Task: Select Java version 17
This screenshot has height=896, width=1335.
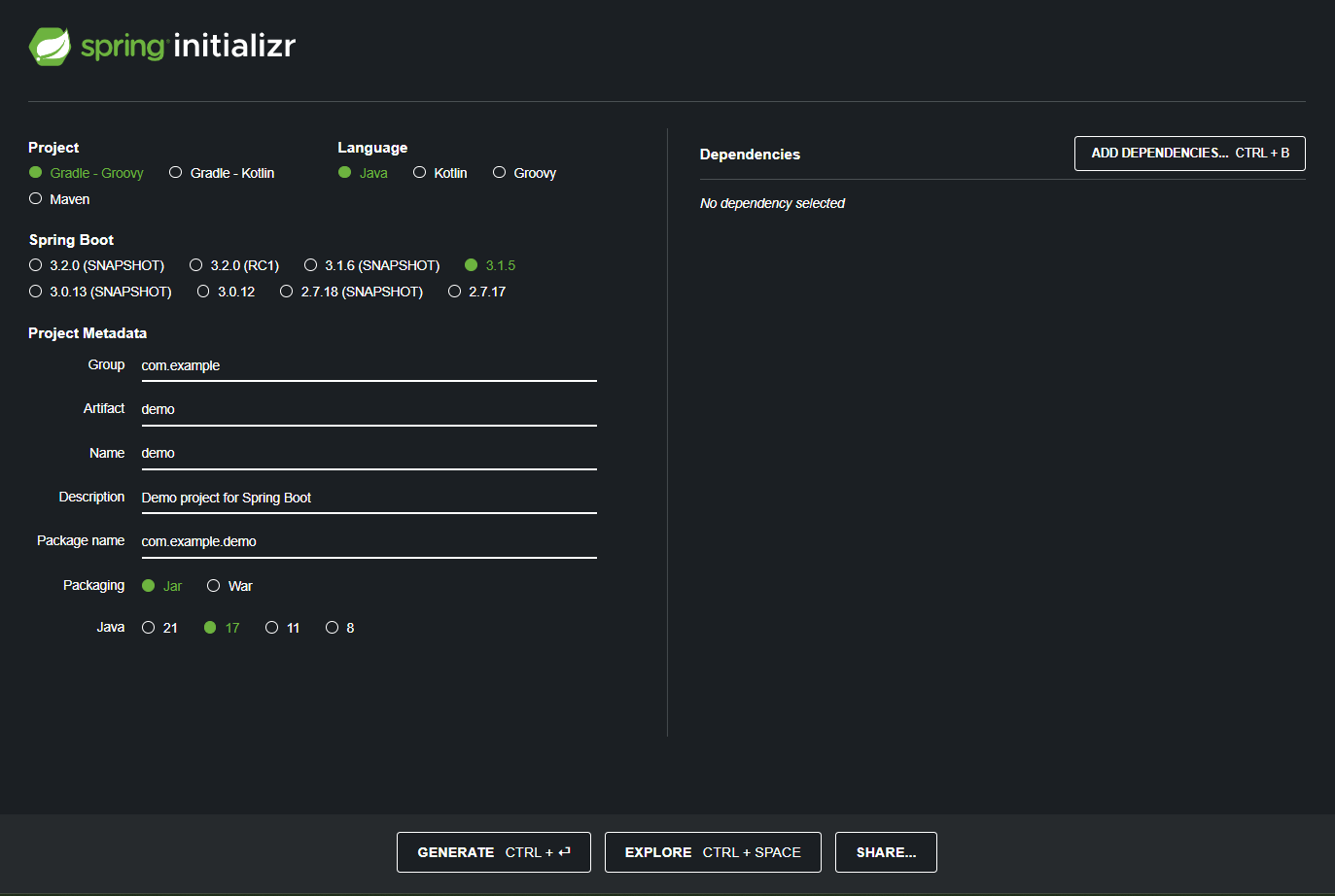Action: click(222, 628)
